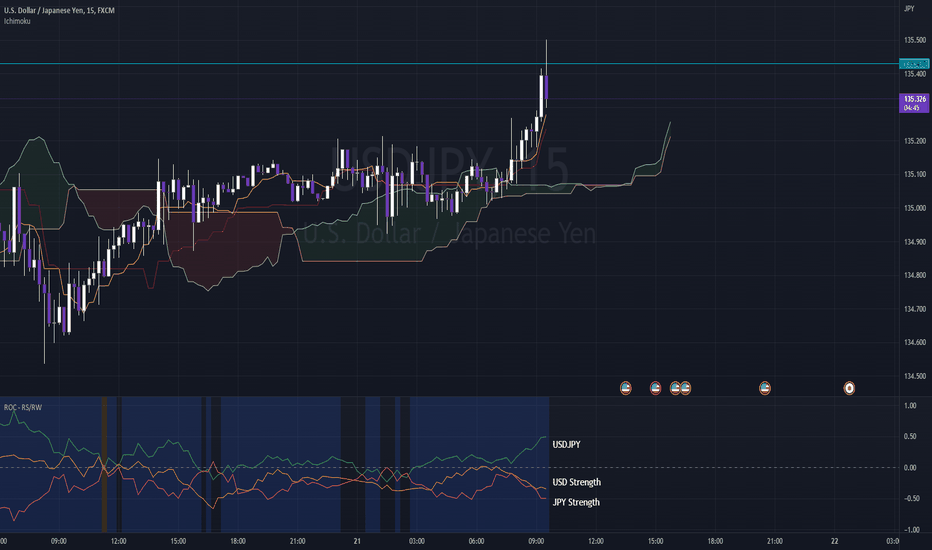Click the 135.500 price axis value
The width and height of the screenshot is (932, 550).
[915, 40]
